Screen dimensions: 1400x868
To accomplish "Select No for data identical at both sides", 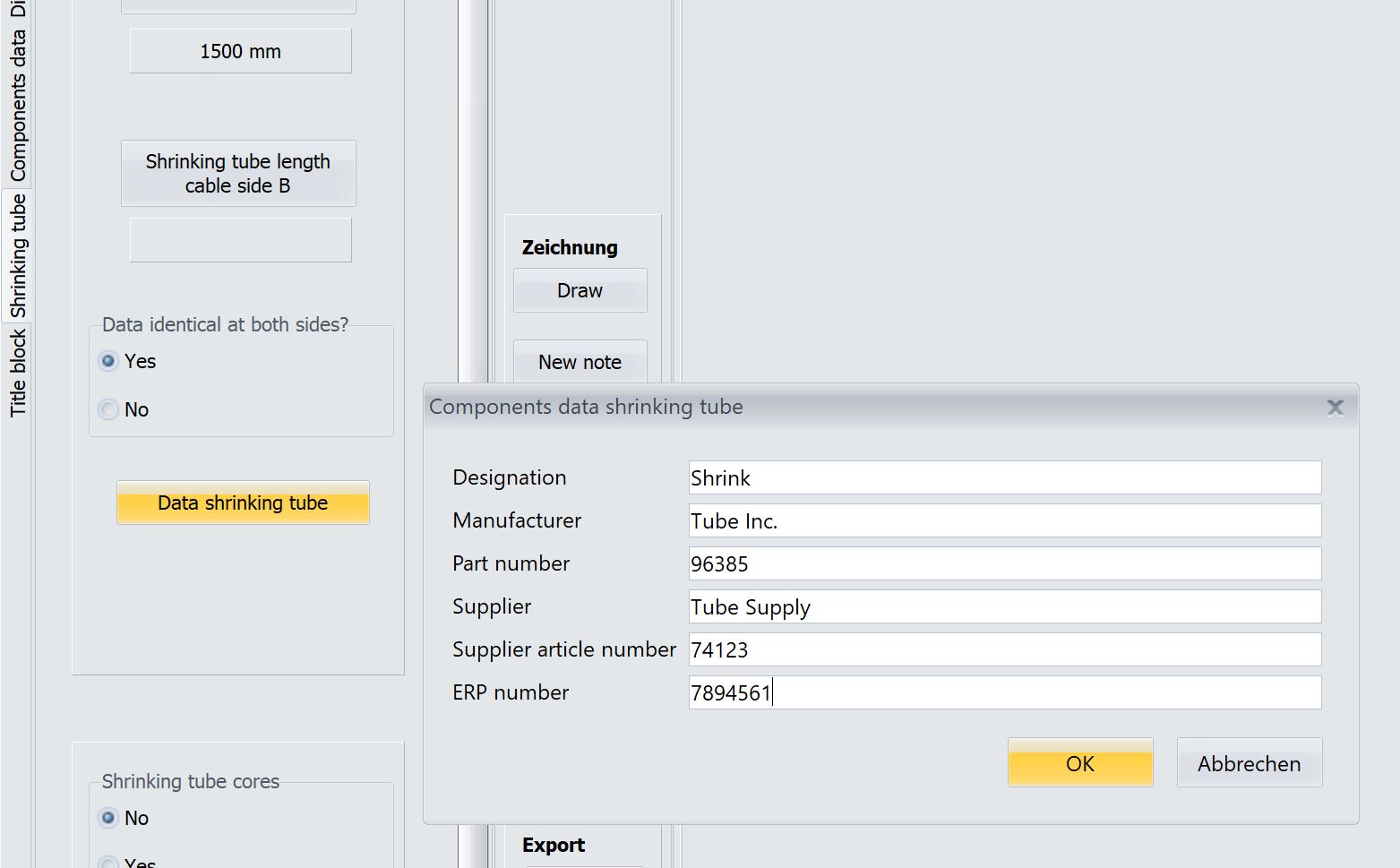I will click(x=109, y=409).
